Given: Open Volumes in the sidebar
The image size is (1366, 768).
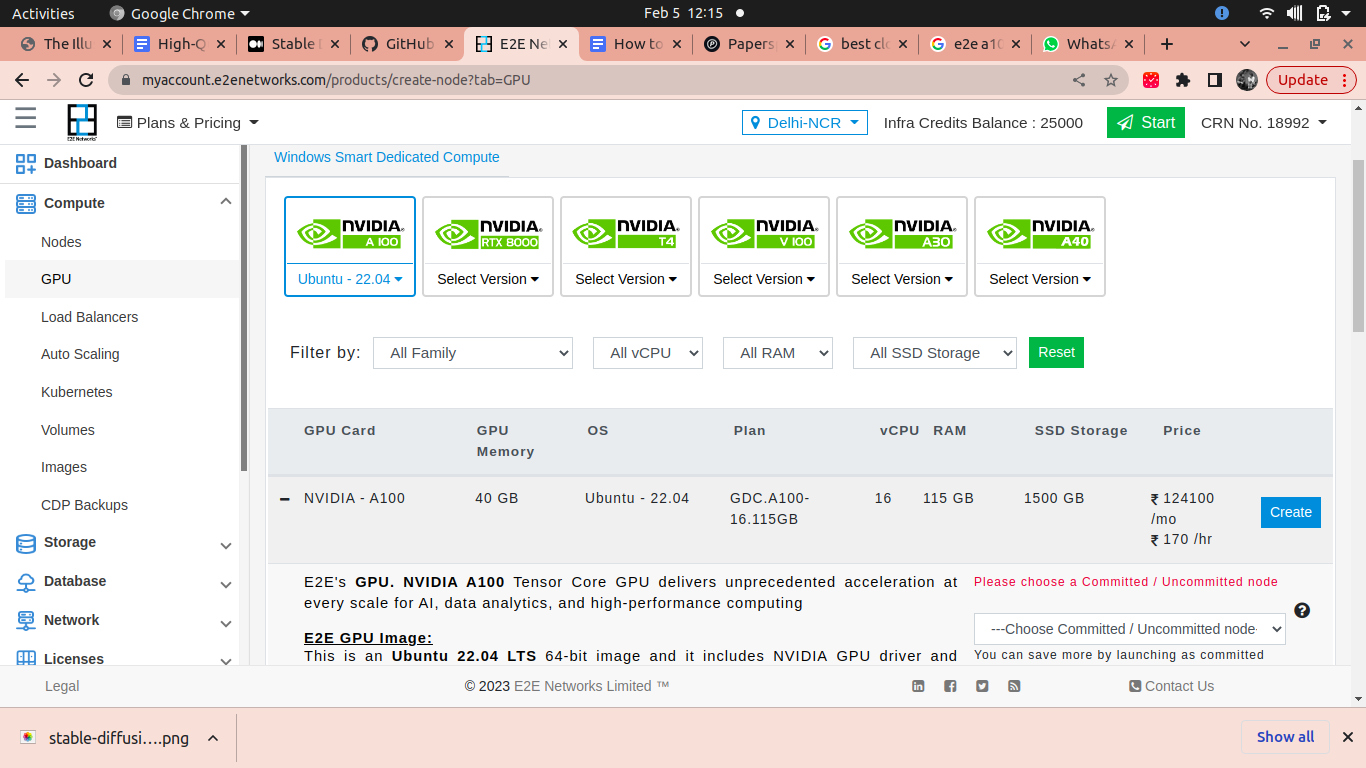Looking at the screenshot, I should pos(68,430).
